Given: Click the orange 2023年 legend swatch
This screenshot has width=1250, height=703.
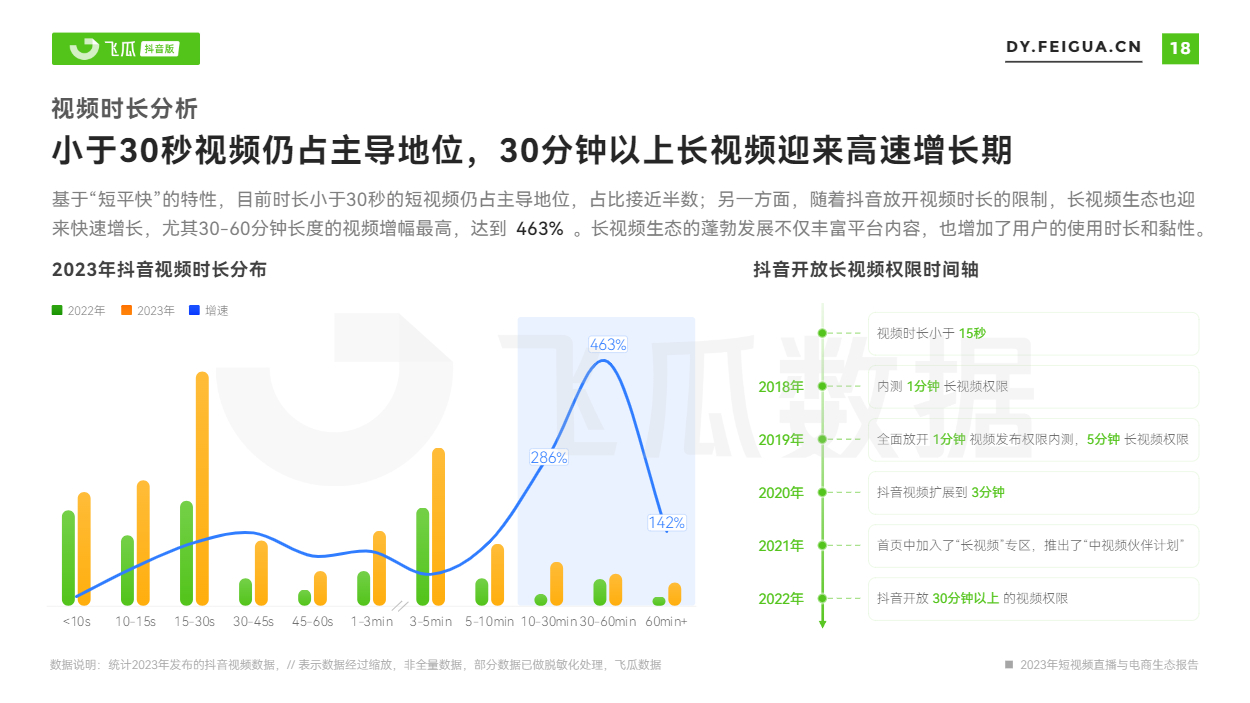Looking at the screenshot, I should [x=126, y=310].
